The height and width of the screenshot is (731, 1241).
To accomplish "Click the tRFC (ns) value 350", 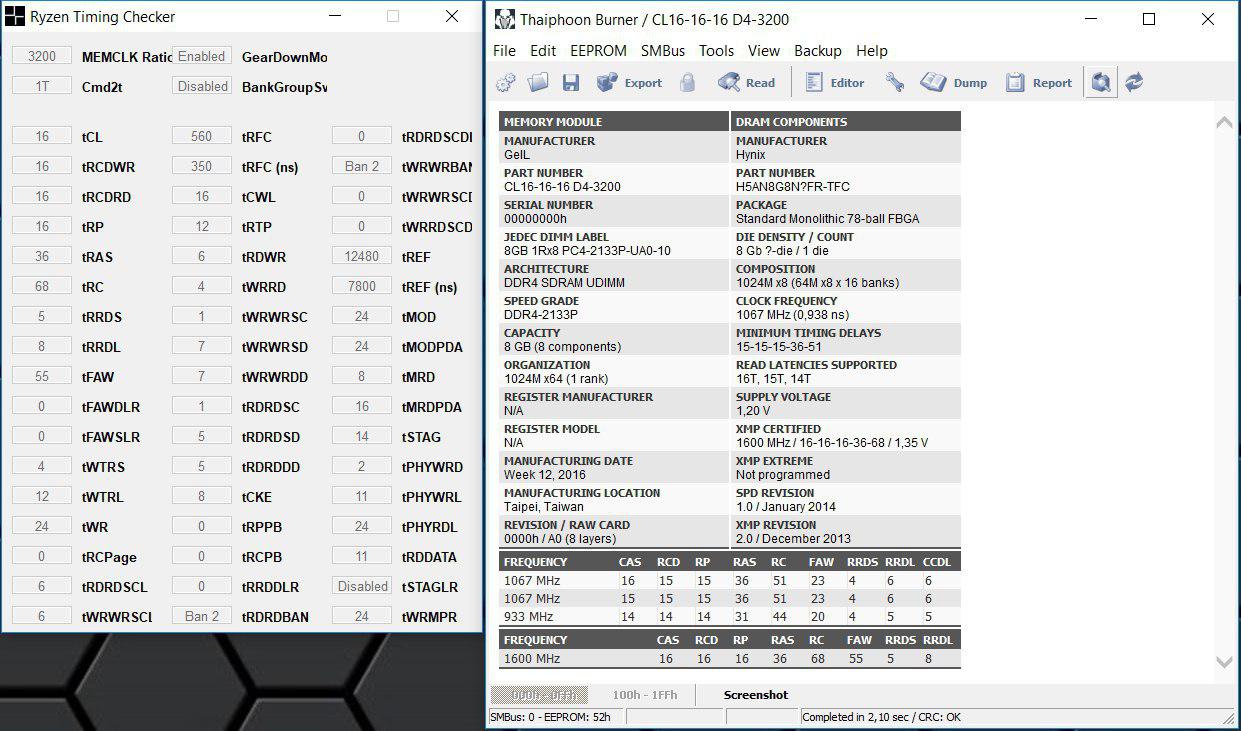I will point(202,166).
